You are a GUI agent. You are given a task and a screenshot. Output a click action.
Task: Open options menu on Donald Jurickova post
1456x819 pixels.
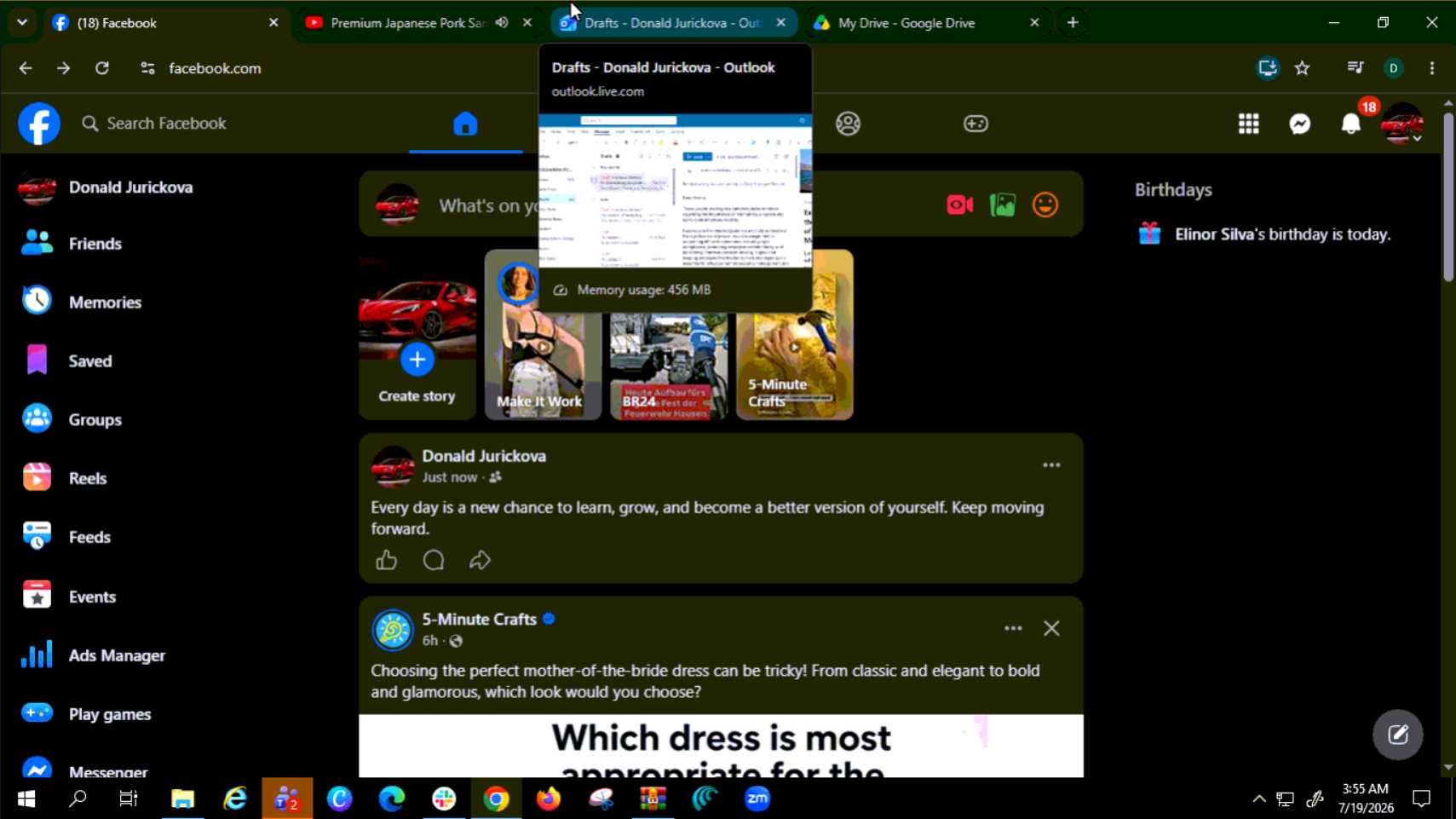[x=1051, y=465]
